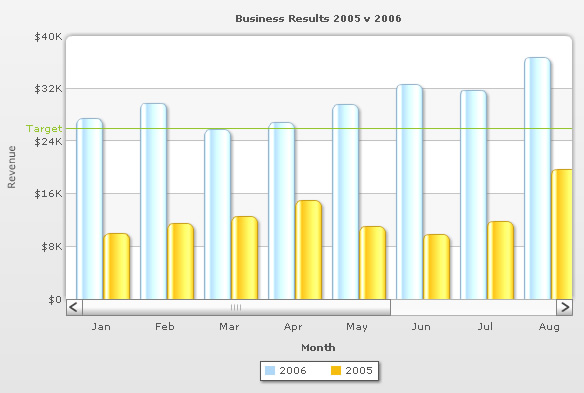Toggle the 2005 series in legend
The image size is (584, 393).
tap(352, 371)
